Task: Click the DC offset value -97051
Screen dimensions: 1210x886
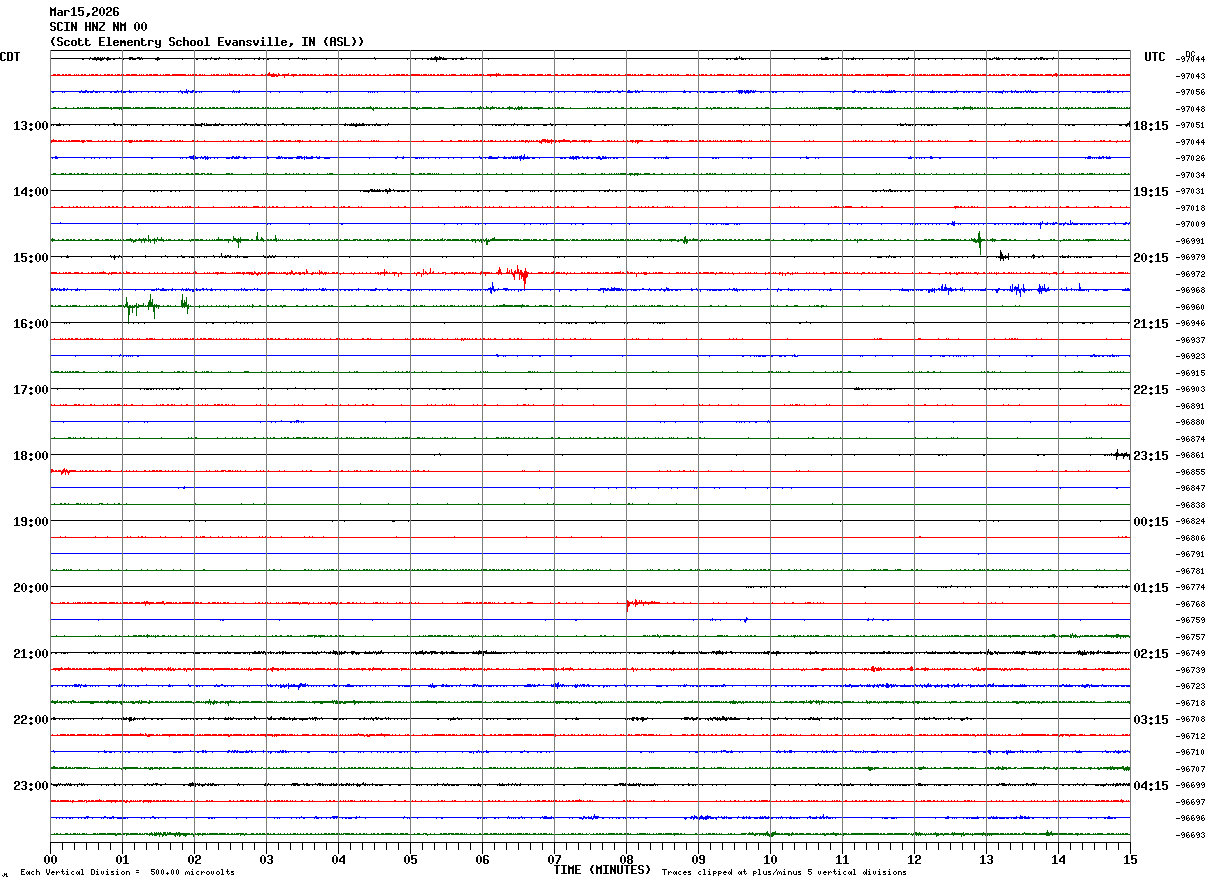Action: coord(1190,125)
